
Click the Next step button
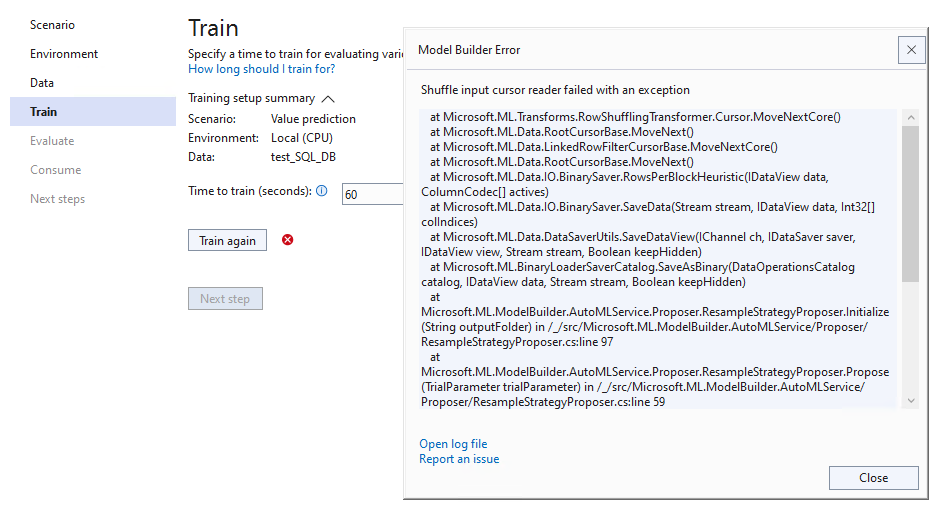pos(225,299)
